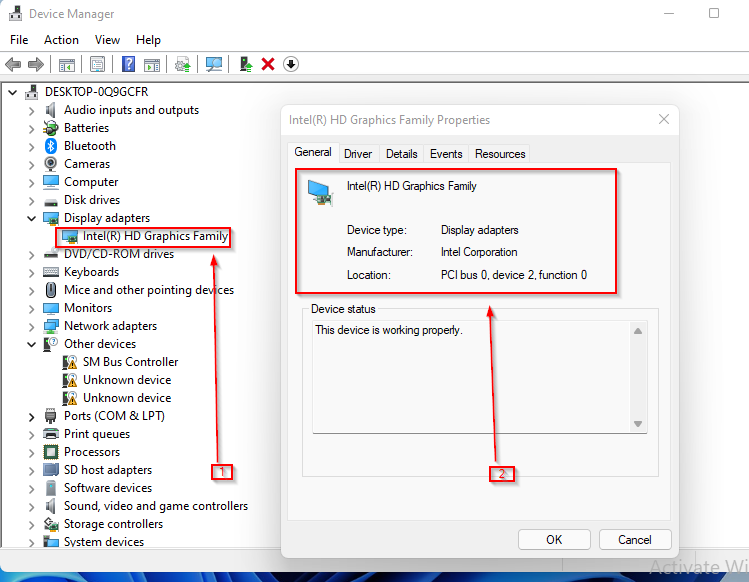
Task: Select the second Unknown device entry
Action: tap(127, 398)
